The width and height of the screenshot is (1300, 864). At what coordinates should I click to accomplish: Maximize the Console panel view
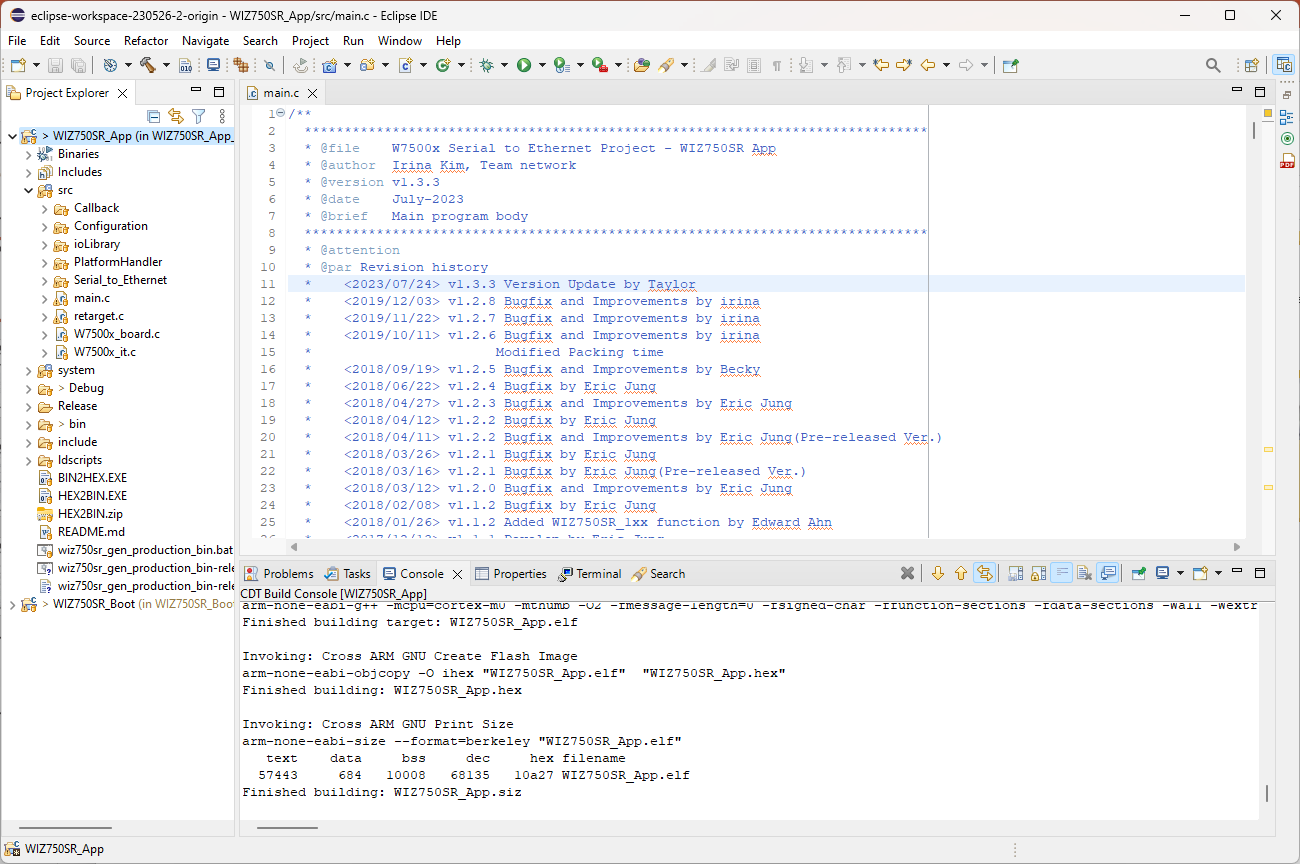pyautogui.click(x=1260, y=572)
